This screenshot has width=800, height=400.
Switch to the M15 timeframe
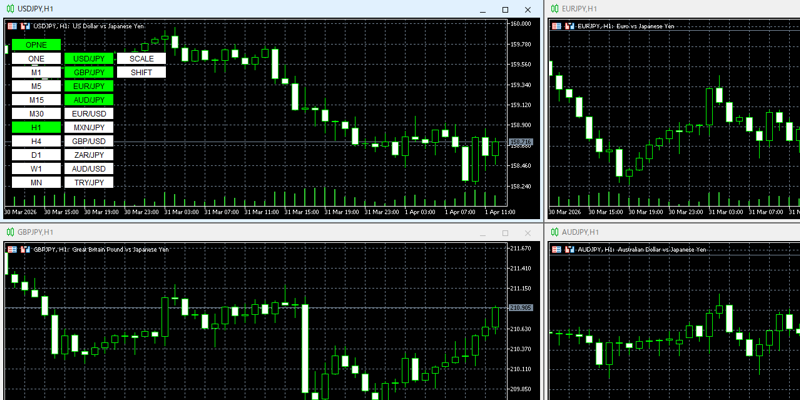pos(36,100)
